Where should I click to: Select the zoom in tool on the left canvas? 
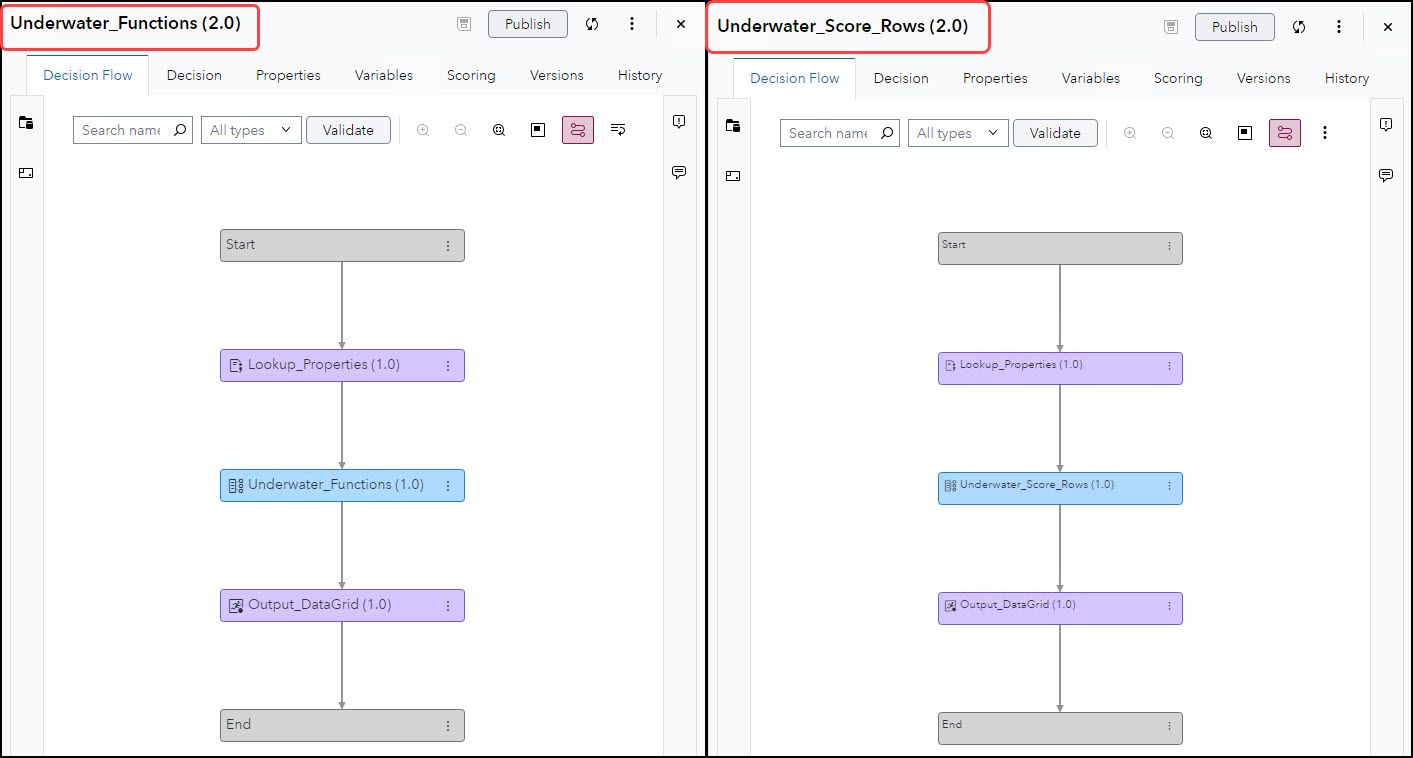pyautogui.click(x=422, y=130)
